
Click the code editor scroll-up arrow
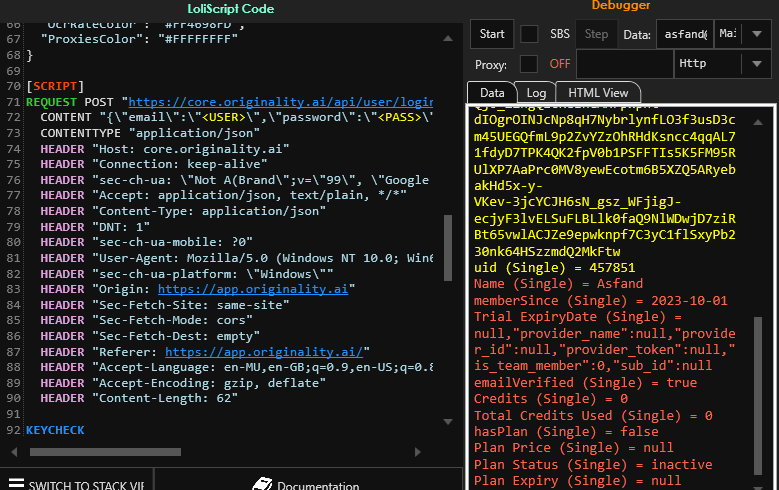(448, 38)
